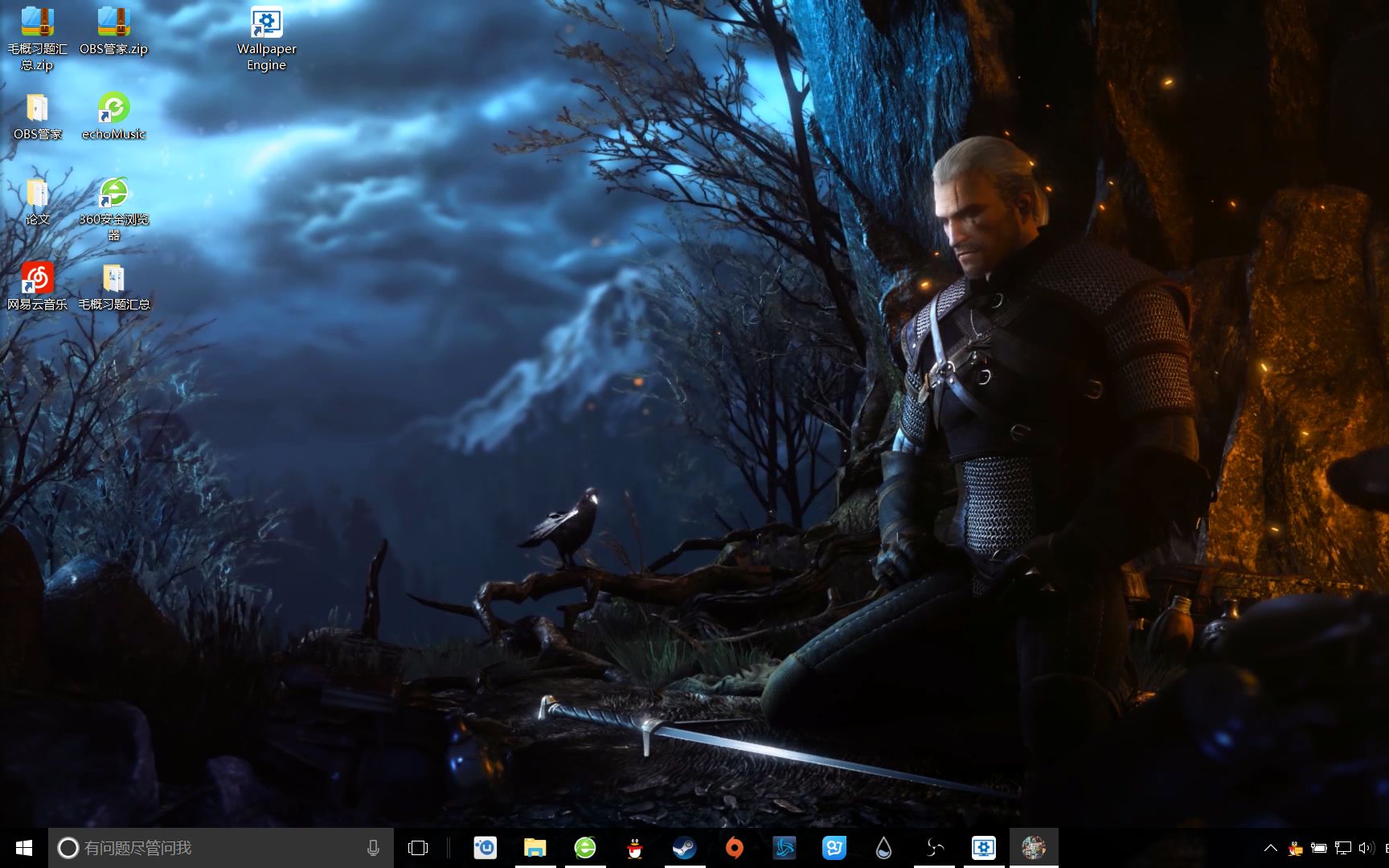1389x868 pixels.
Task: Open the water drop app on taskbar
Action: (x=884, y=848)
